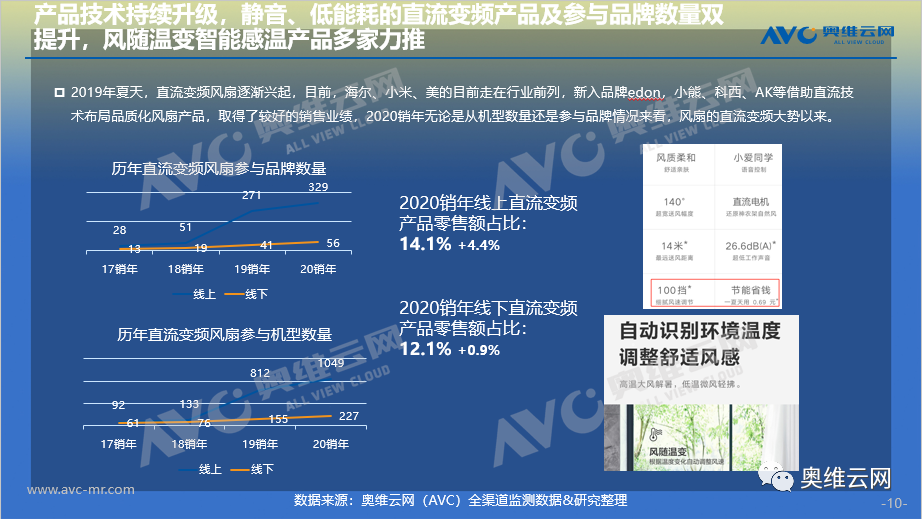Viewport: 922px width, 519px height.
Task: Click the WeChat icon beside 奥维云网
Action: tap(777, 477)
